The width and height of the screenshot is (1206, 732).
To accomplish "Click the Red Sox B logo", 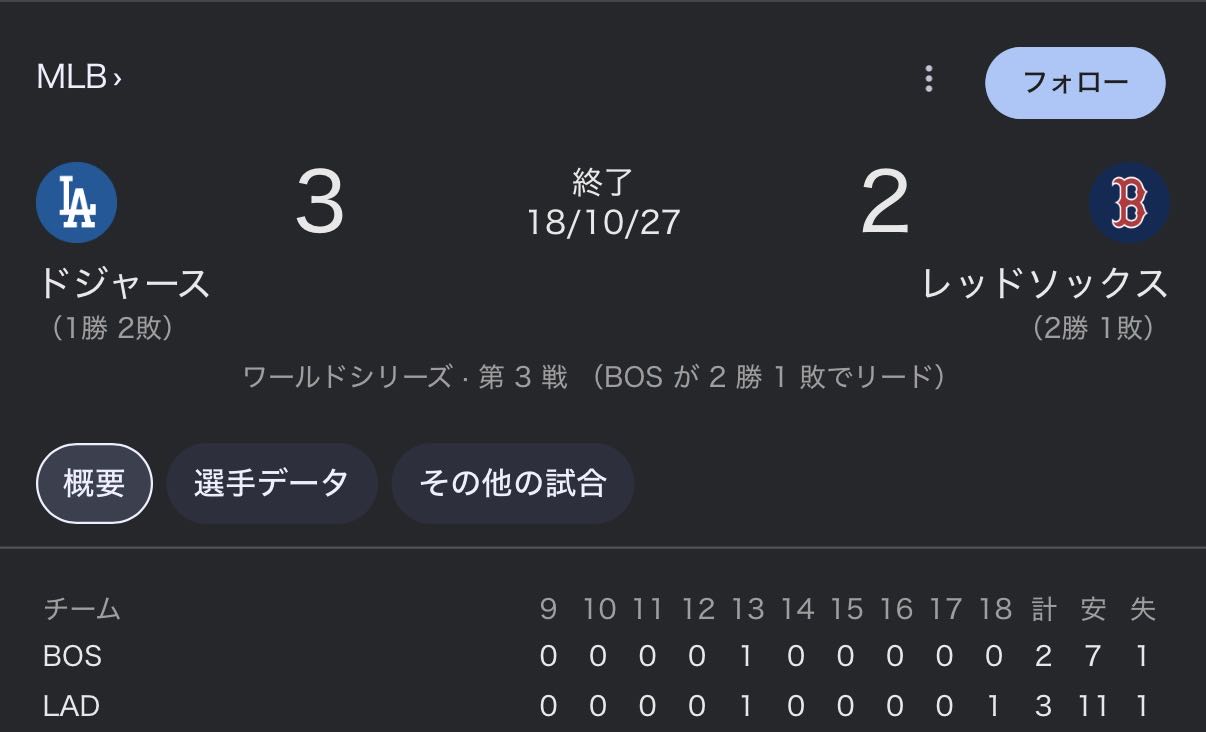I will point(1129,203).
